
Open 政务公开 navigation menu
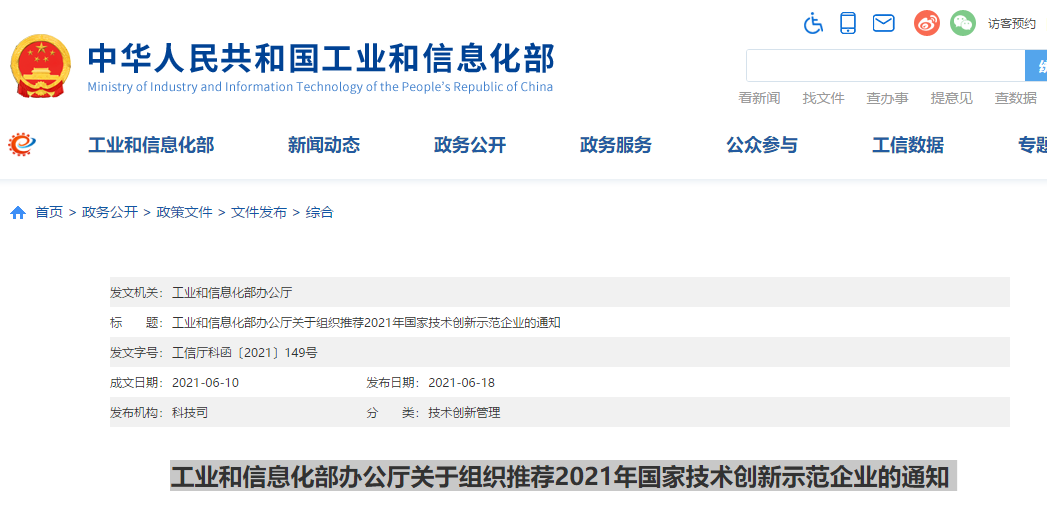point(470,145)
